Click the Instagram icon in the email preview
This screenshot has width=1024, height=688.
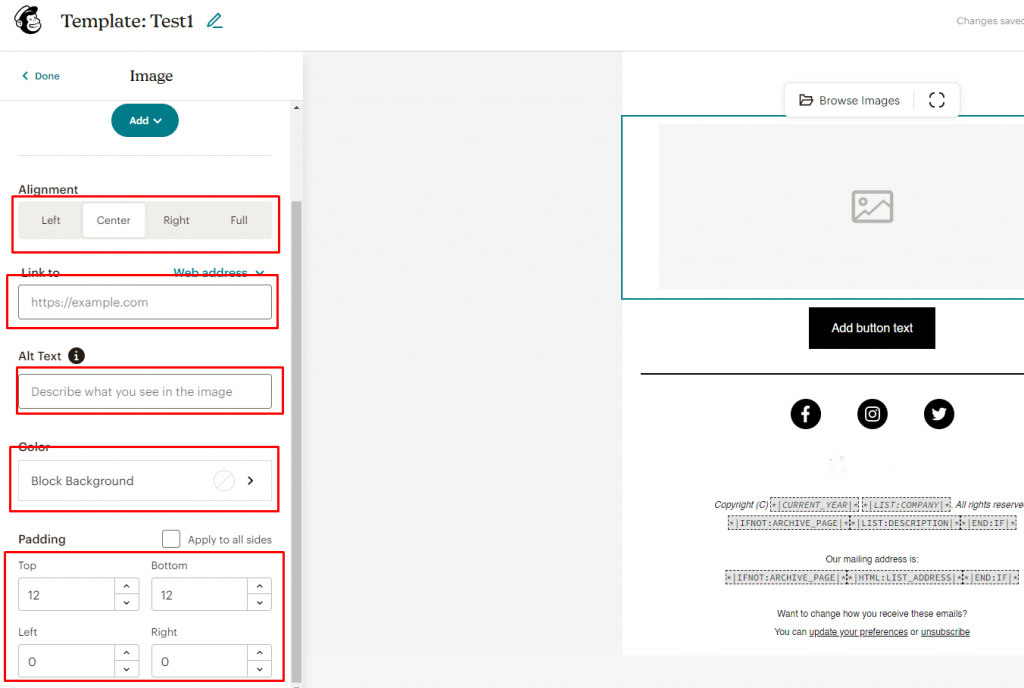(x=872, y=413)
